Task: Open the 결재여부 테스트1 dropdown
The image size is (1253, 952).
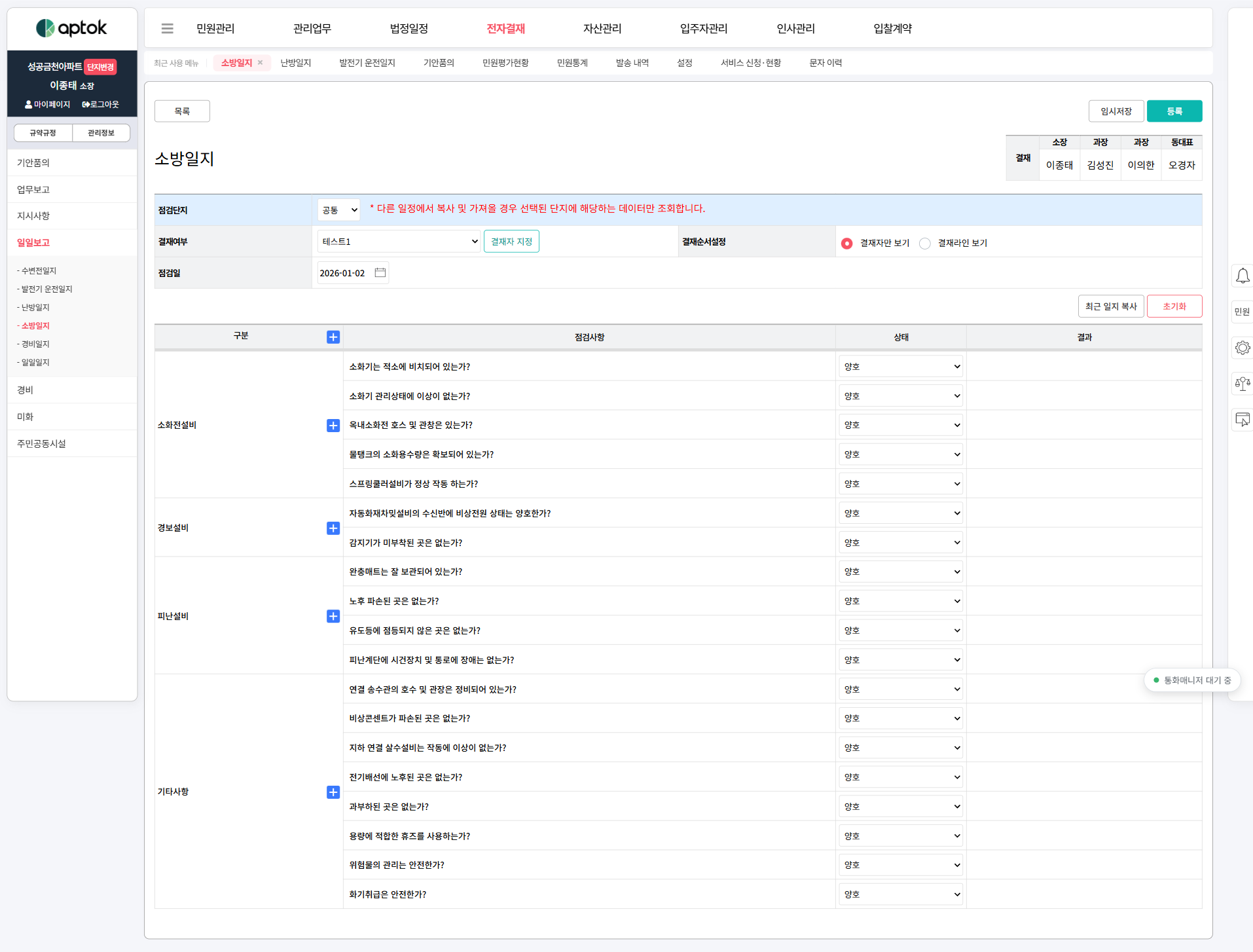Action: coord(399,242)
